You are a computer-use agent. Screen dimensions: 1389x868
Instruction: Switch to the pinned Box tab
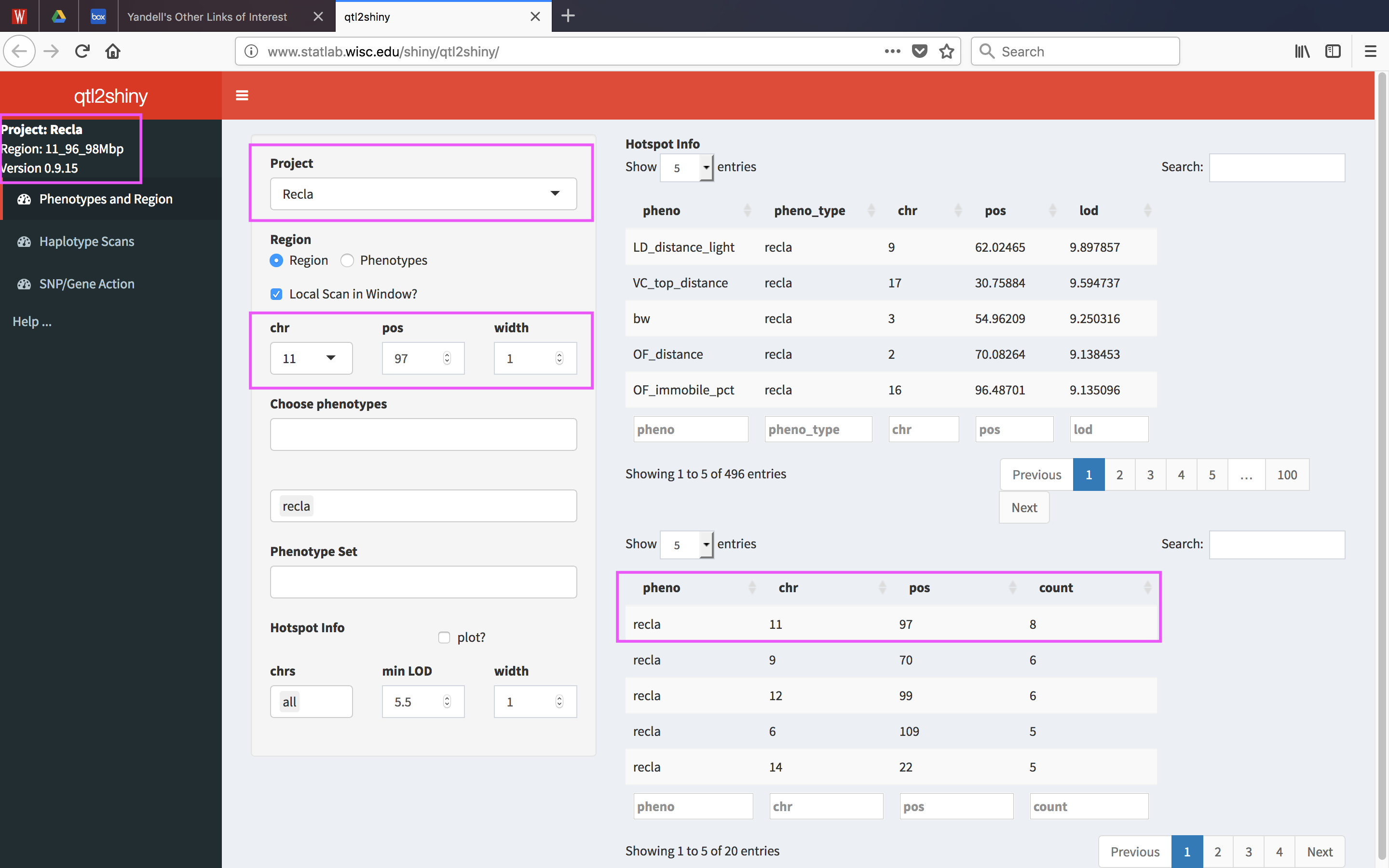point(98,16)
